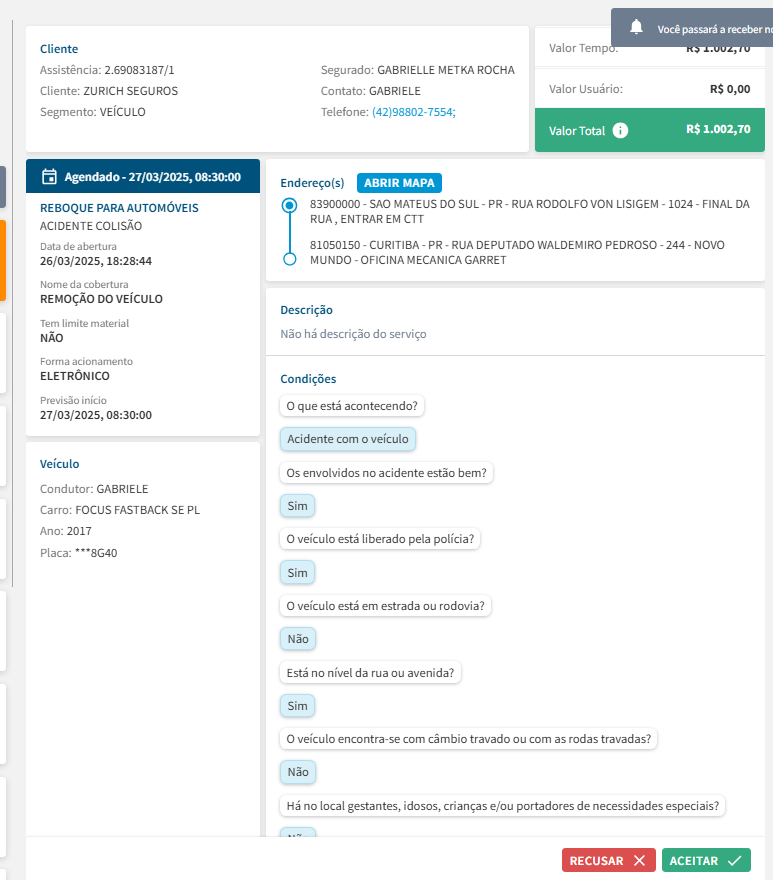Screen dimensions: 773x880
Task: Accept the service with ACEITAR
Action: pyautogui.click(x=705, y=860)
